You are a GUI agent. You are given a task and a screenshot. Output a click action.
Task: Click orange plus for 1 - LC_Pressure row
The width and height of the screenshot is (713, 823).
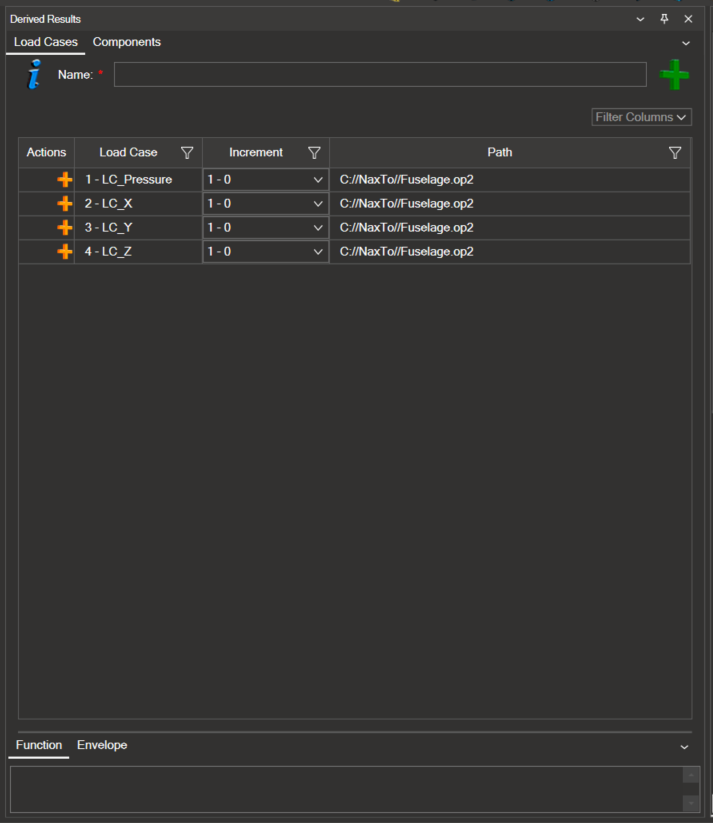[65, 180]
